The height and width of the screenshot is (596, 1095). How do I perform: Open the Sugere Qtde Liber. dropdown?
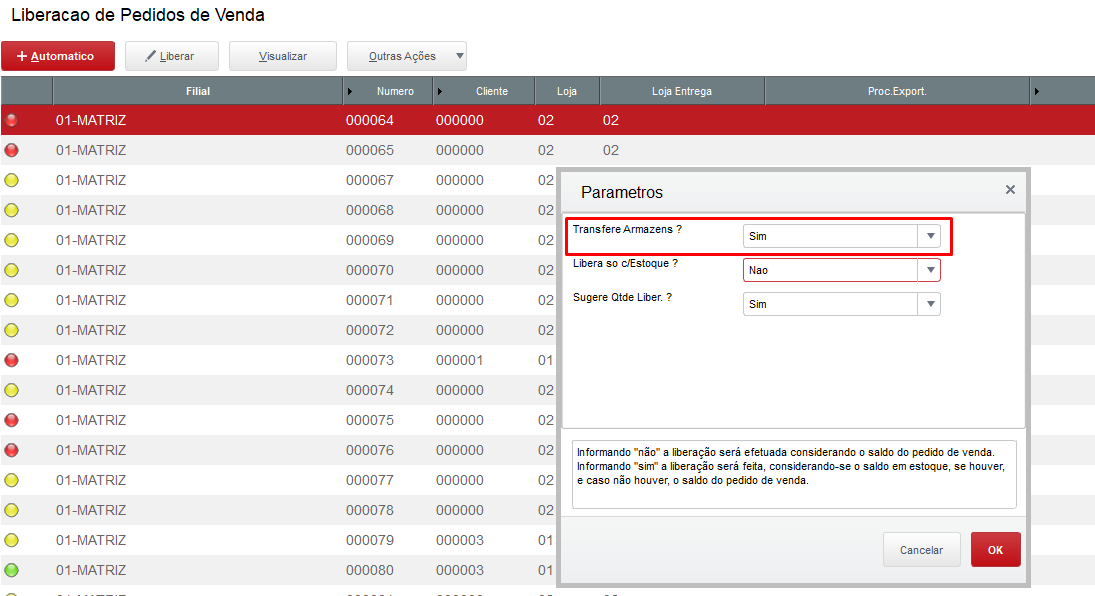pyautogui.click(x=842, y=304)
